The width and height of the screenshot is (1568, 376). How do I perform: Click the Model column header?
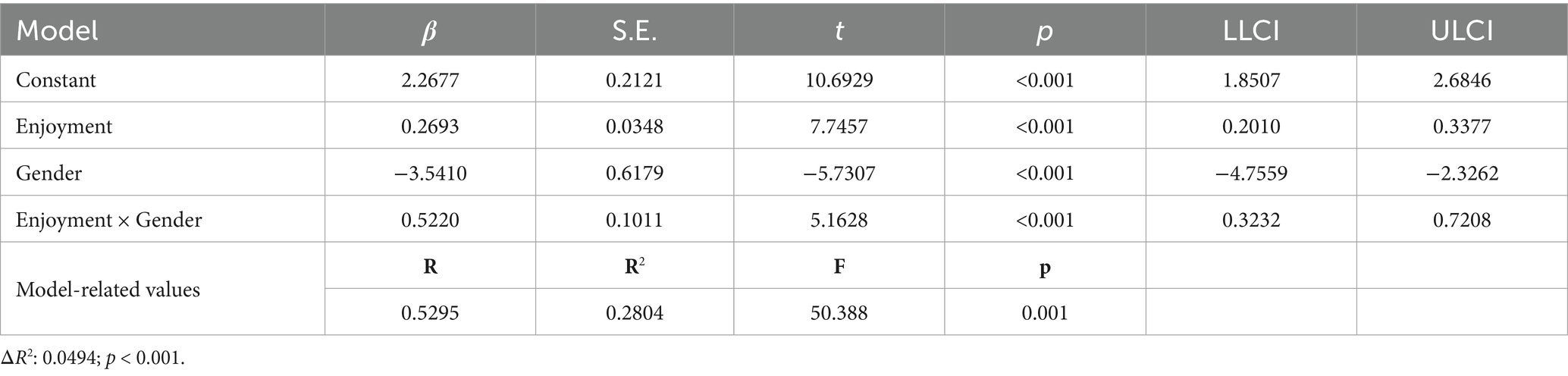point(58,31)
